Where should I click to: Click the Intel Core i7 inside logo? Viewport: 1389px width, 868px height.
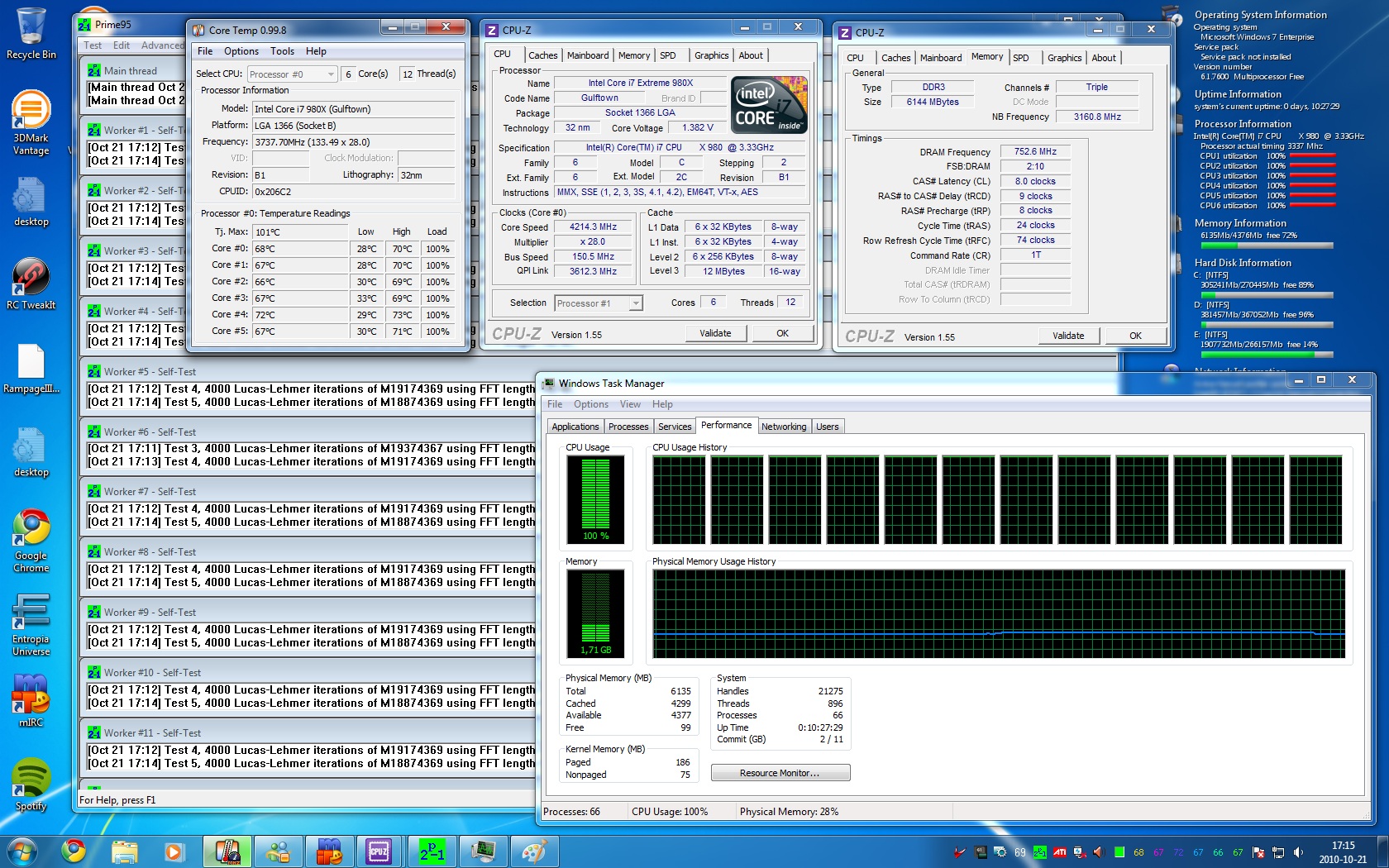[x=769, y=105]
